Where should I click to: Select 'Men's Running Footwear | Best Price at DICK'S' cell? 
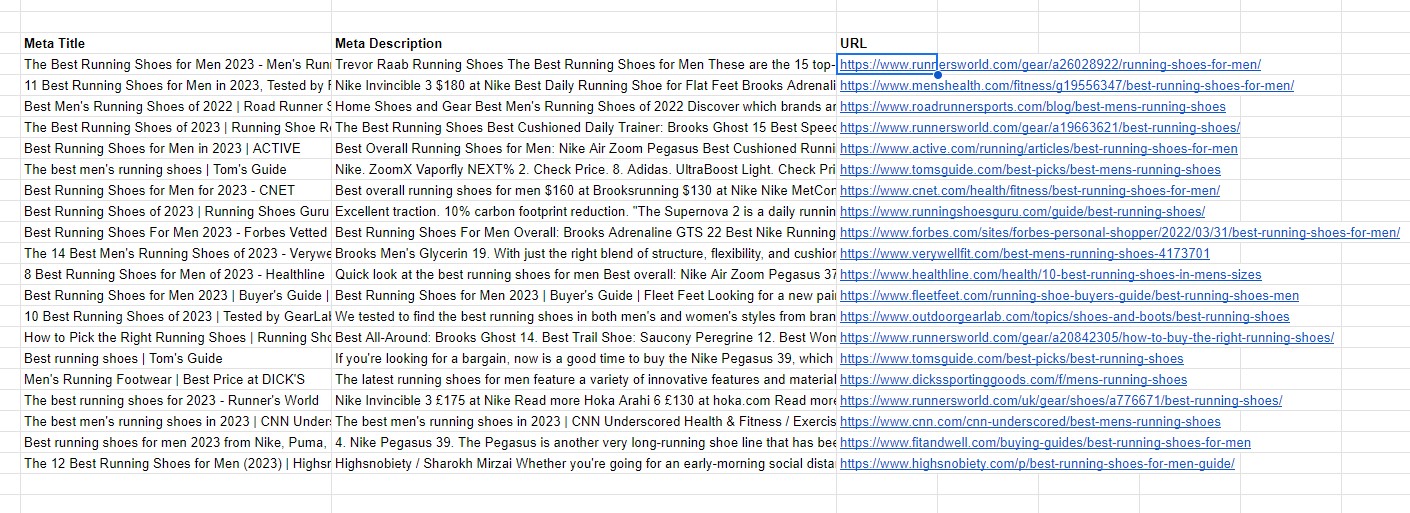(x=177, y=380)
